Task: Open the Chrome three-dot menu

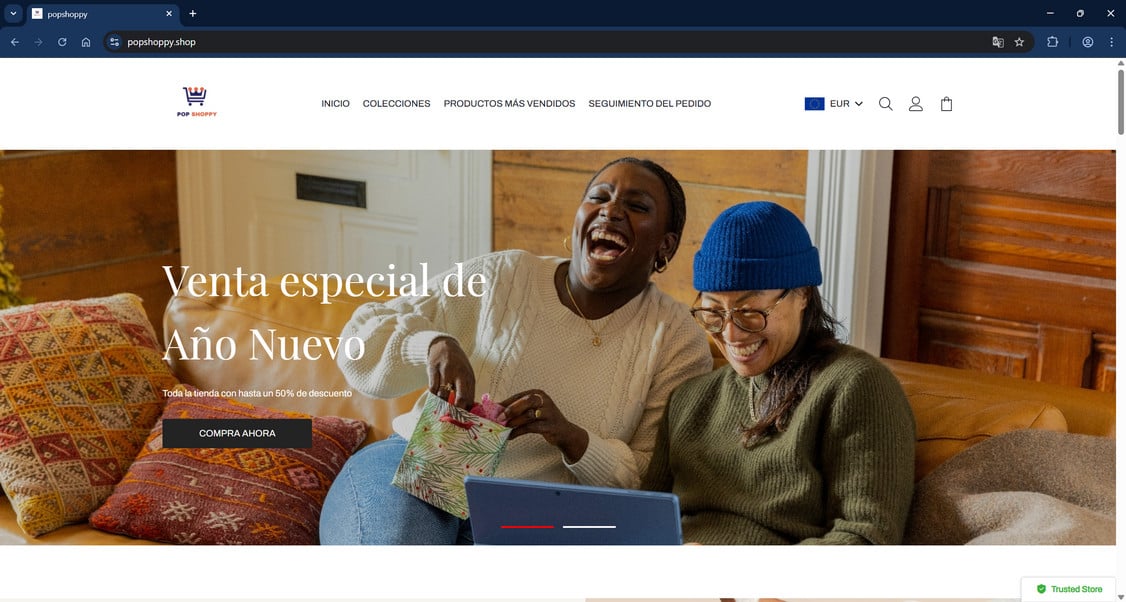Action: pos(1111,42)
